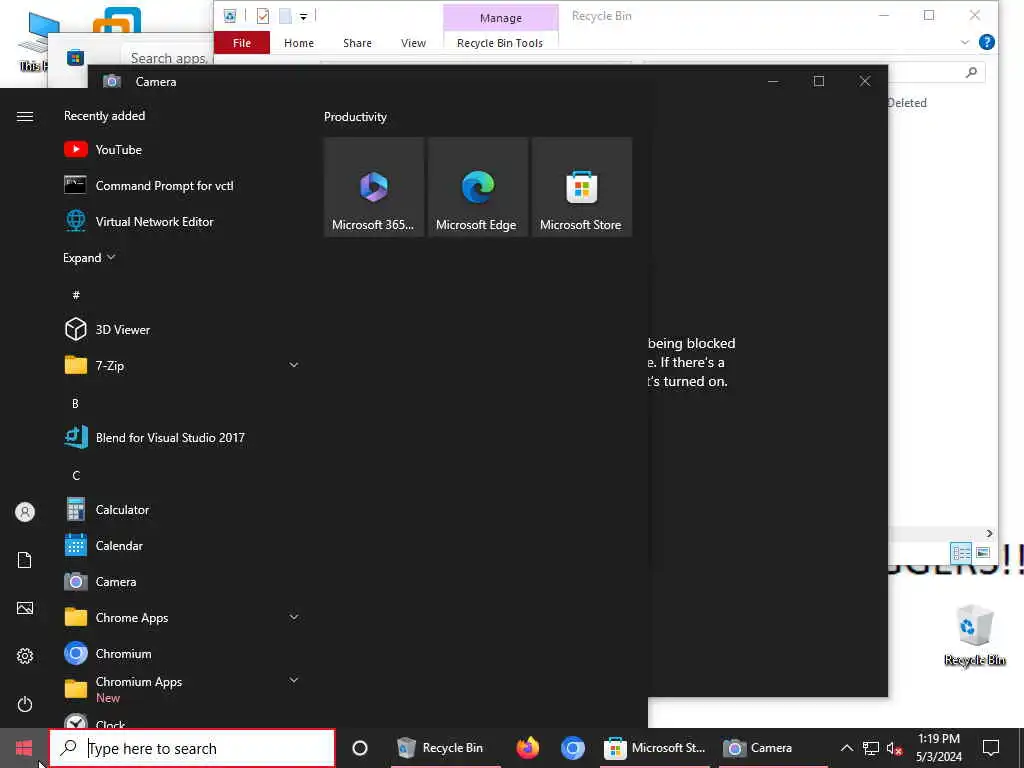
Task: Click Recycle Bin window search magnifier
Action: (971, 72)
